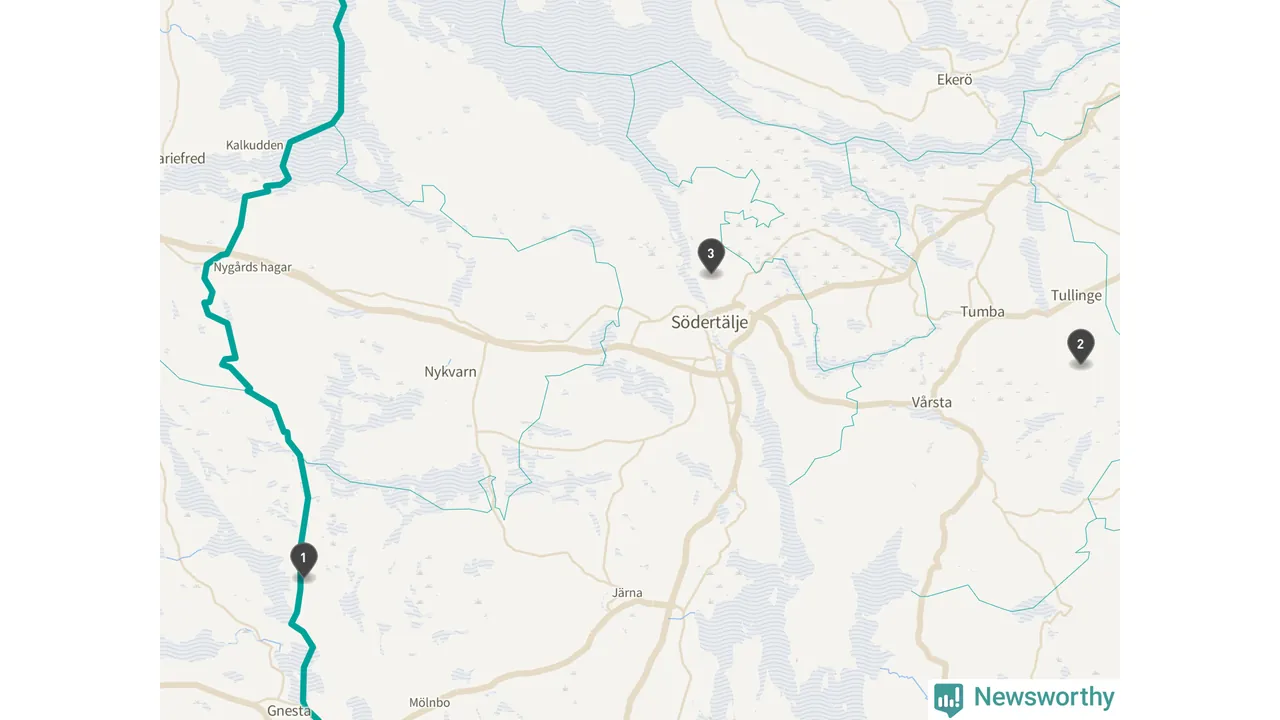Click the Vårsta town label

pyautogui.click(x=931, y=402)
